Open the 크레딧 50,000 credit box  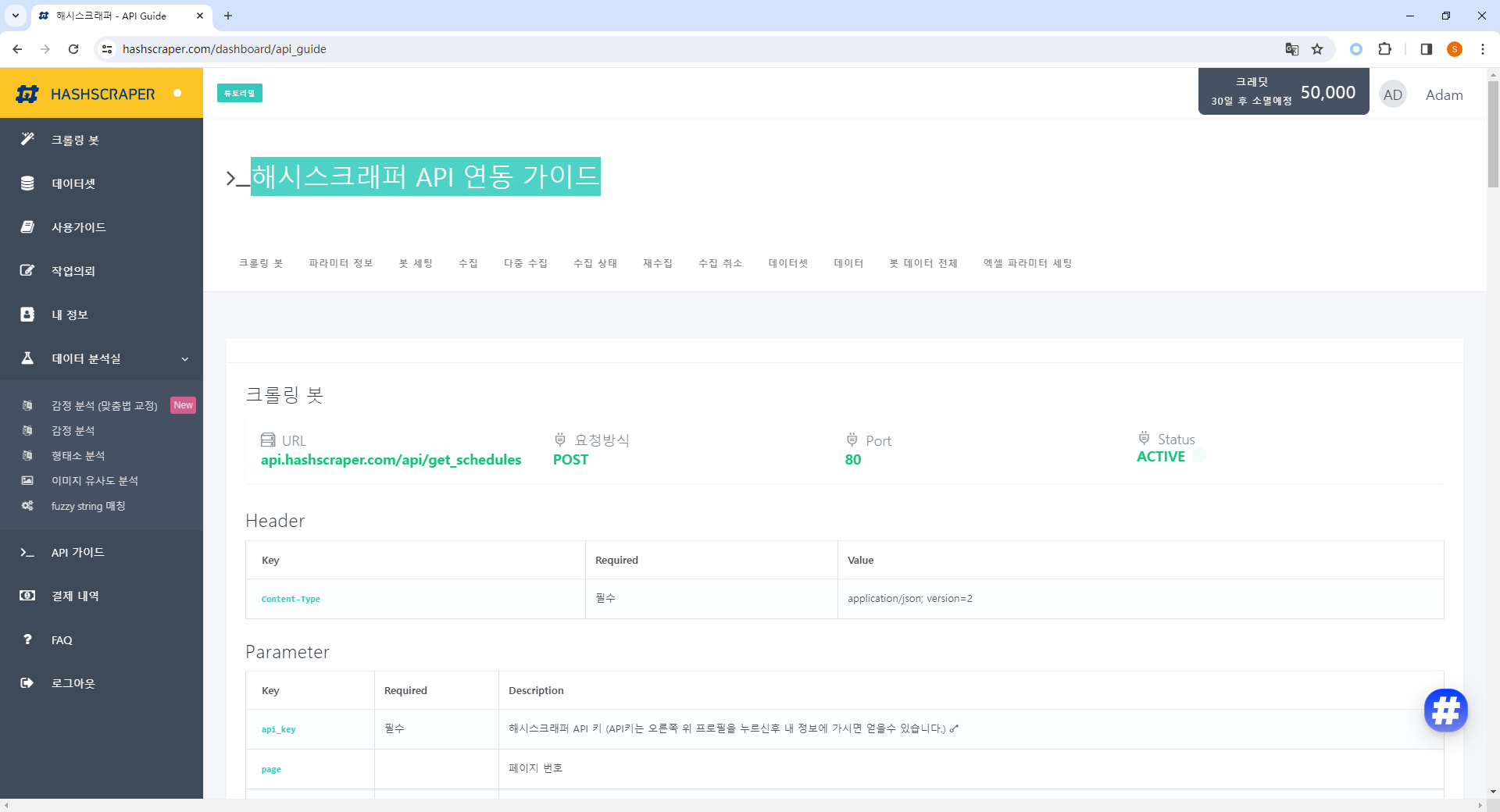tap(1284, 91)
